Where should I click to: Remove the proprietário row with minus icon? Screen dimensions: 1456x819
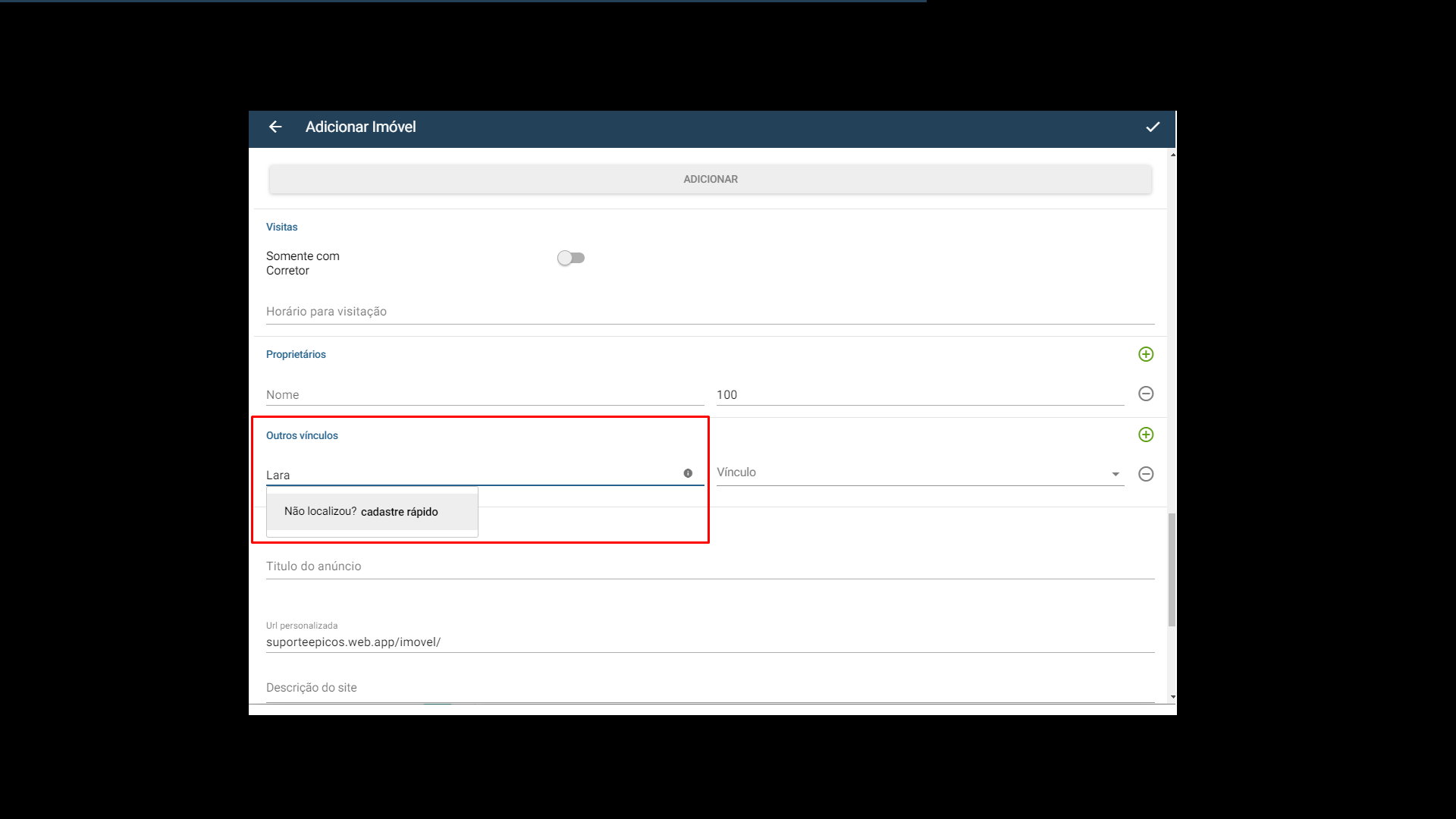1146,394
